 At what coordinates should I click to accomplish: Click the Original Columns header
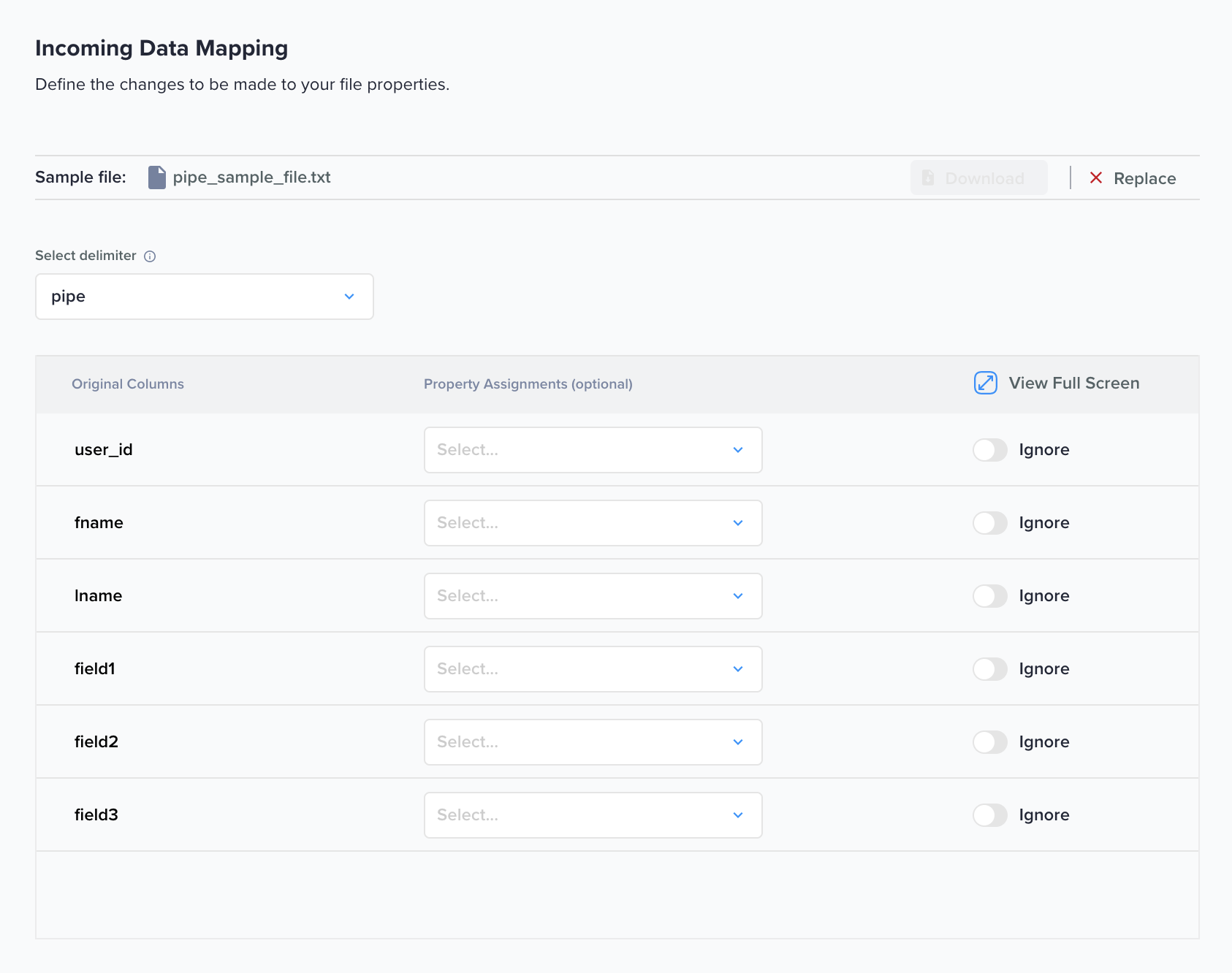(128, 384)
